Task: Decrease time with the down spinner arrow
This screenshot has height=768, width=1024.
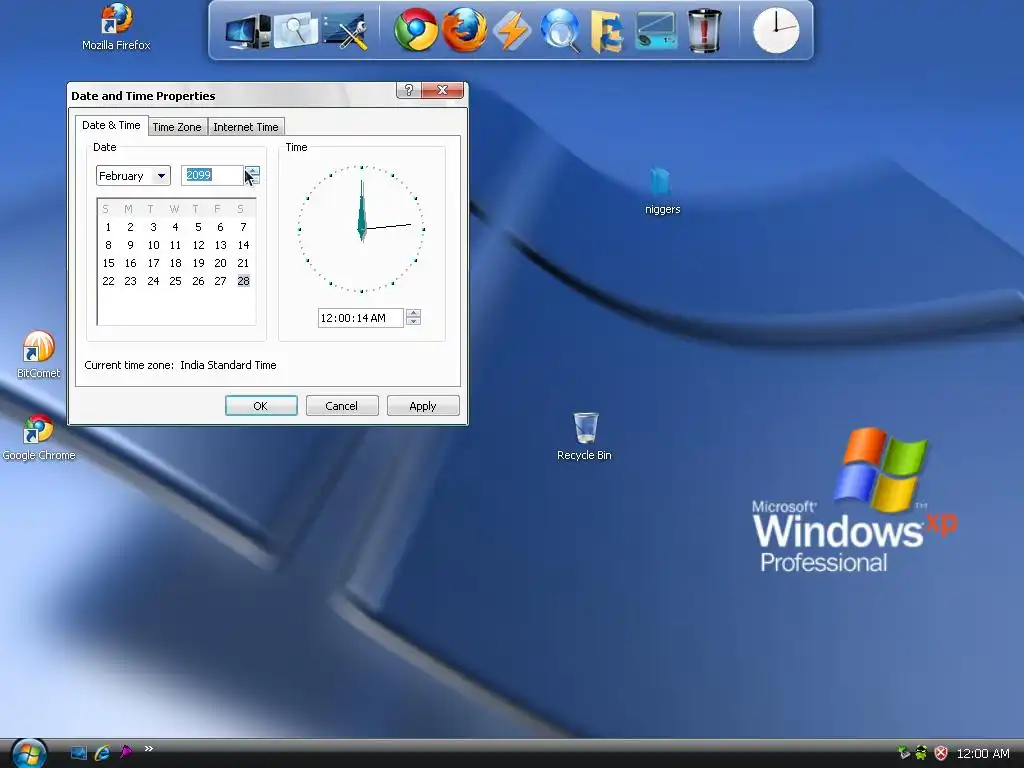Action: point(413,321)
